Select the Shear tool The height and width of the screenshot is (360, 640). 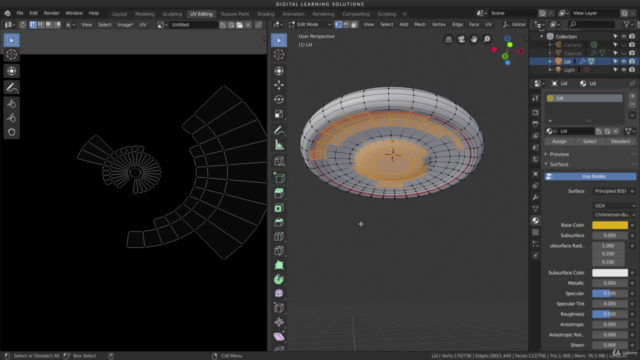279,336
